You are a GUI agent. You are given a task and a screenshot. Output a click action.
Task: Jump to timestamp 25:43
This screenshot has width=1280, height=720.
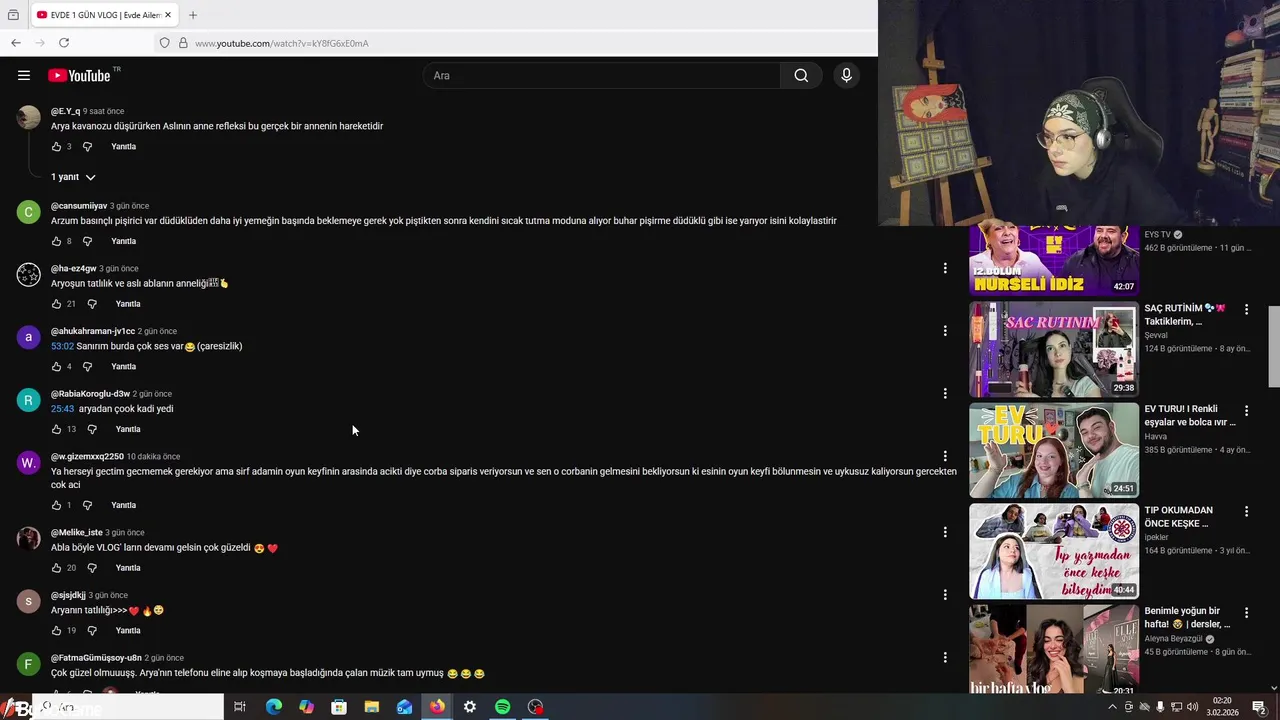(x=62, y=409)
